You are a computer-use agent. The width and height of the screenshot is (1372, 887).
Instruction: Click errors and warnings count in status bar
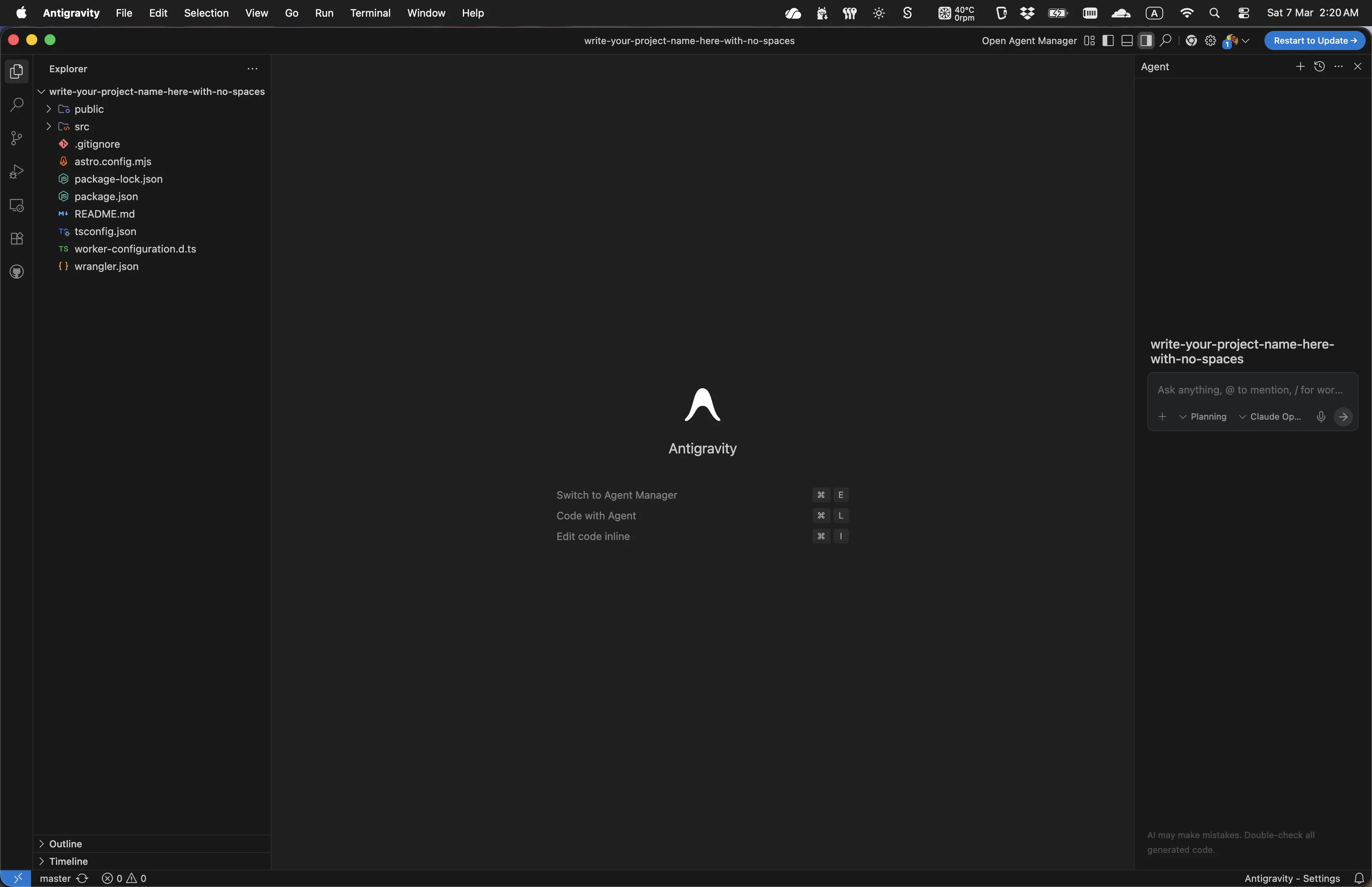(x=124, y=878)
